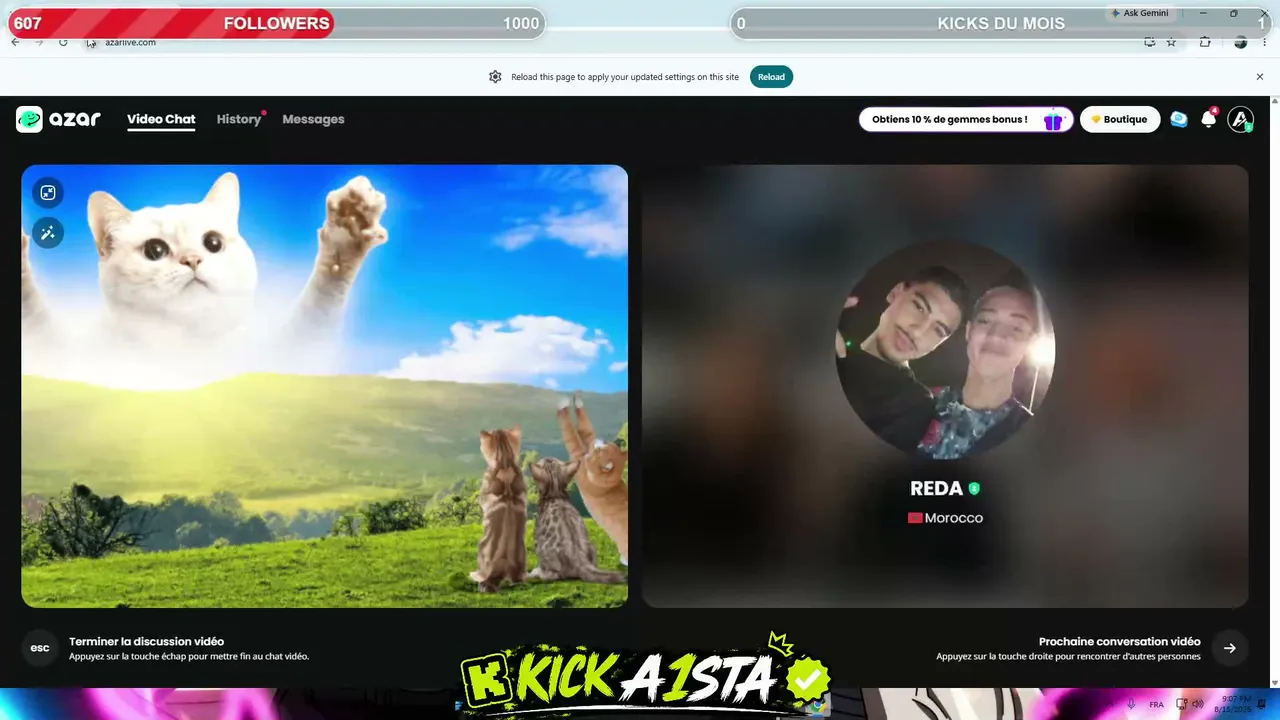Click the local cat video feed
This screenshot has height=720, width=1280.
325,386
